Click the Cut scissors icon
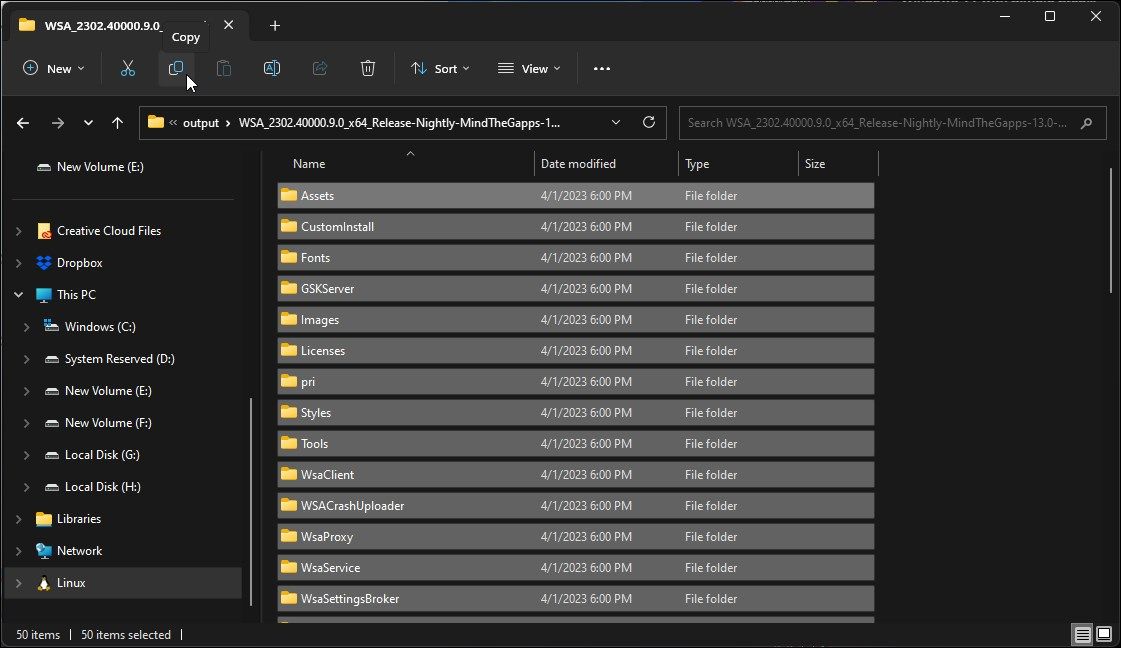The height and width of the screenshot is (648, 1121). pos(127,69)
